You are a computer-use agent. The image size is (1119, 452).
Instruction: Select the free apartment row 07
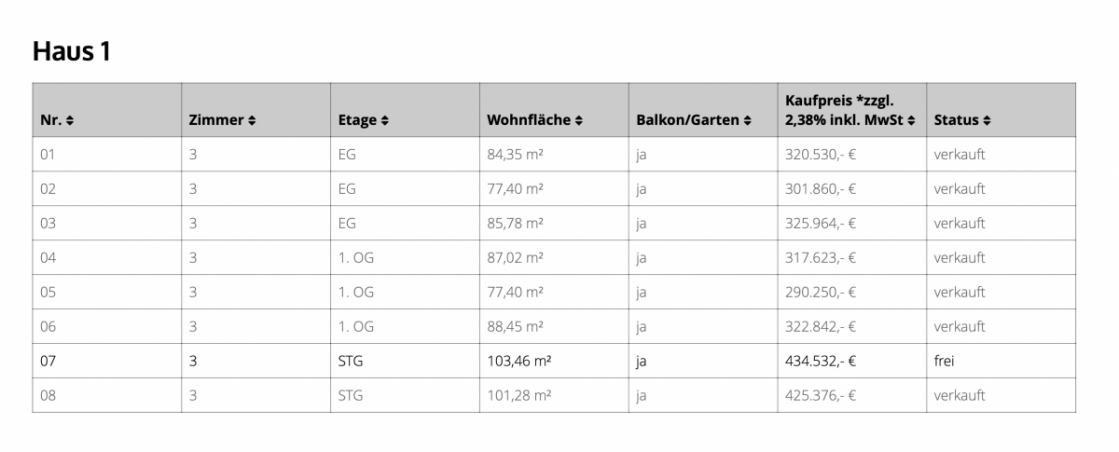click(48, 361)
